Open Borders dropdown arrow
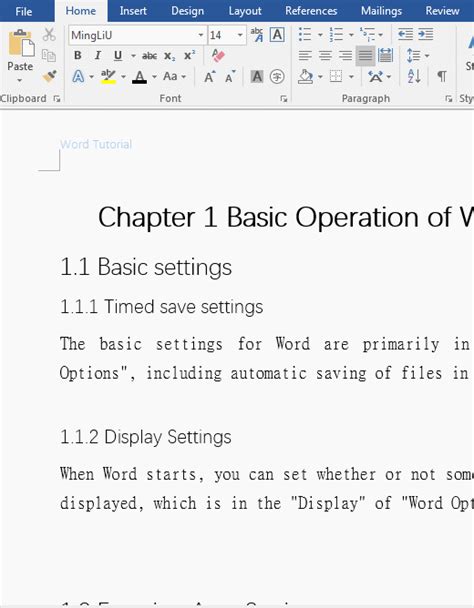 [x=351, y=77]
